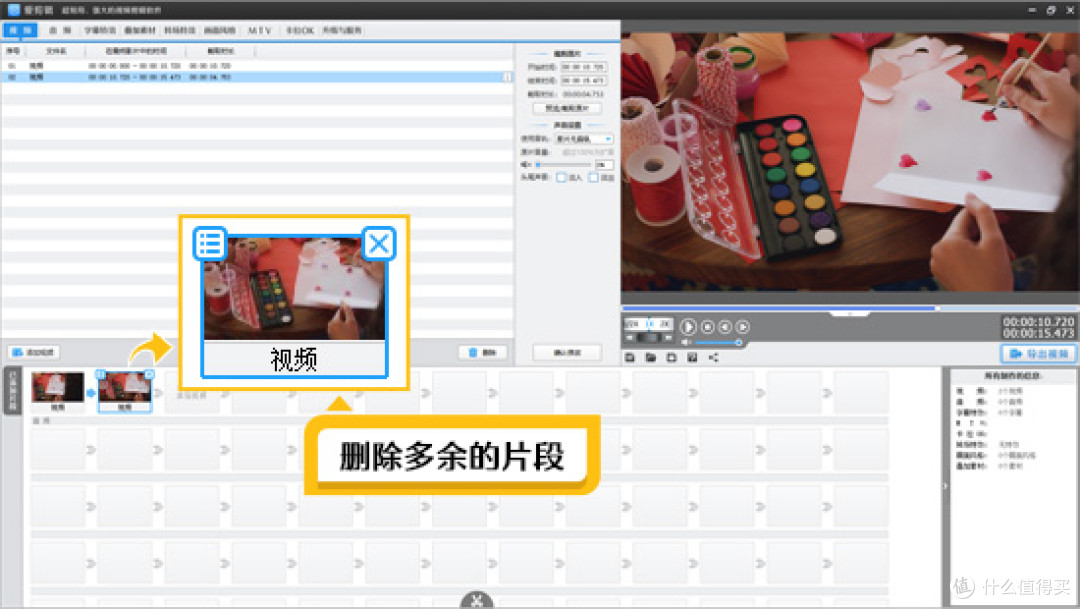Collapse the info panel with side arrow
1080x609 pixels.
[x=945, y=486]
